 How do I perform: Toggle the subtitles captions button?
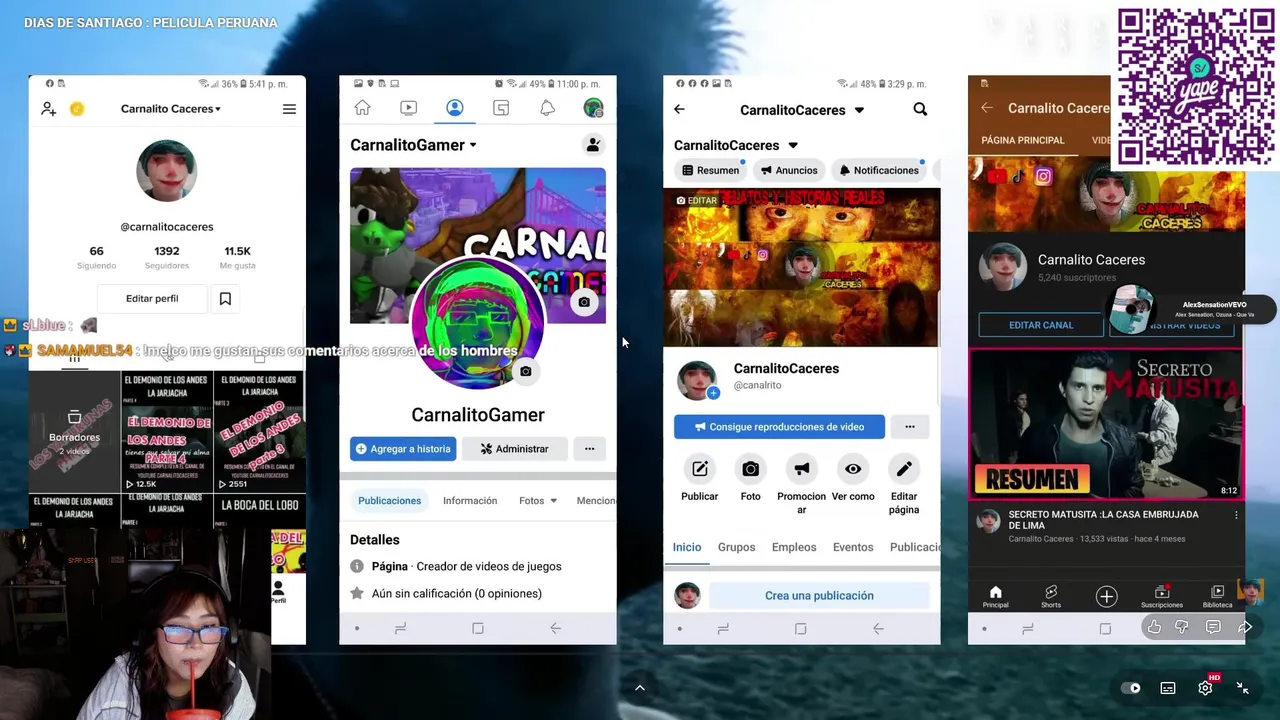click(1168, 688)
